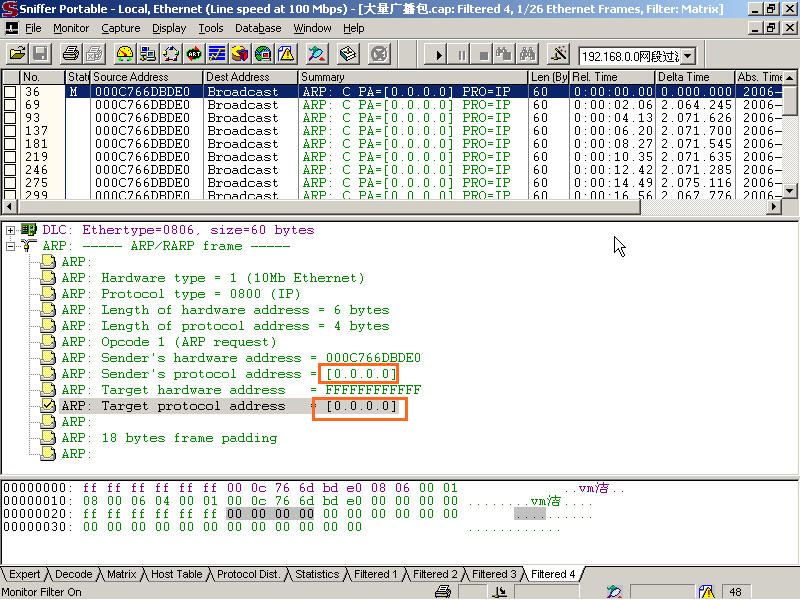Open the Host Table toolbar icon
The width and height of the screenshot is (800, 600).
(148, 53)
